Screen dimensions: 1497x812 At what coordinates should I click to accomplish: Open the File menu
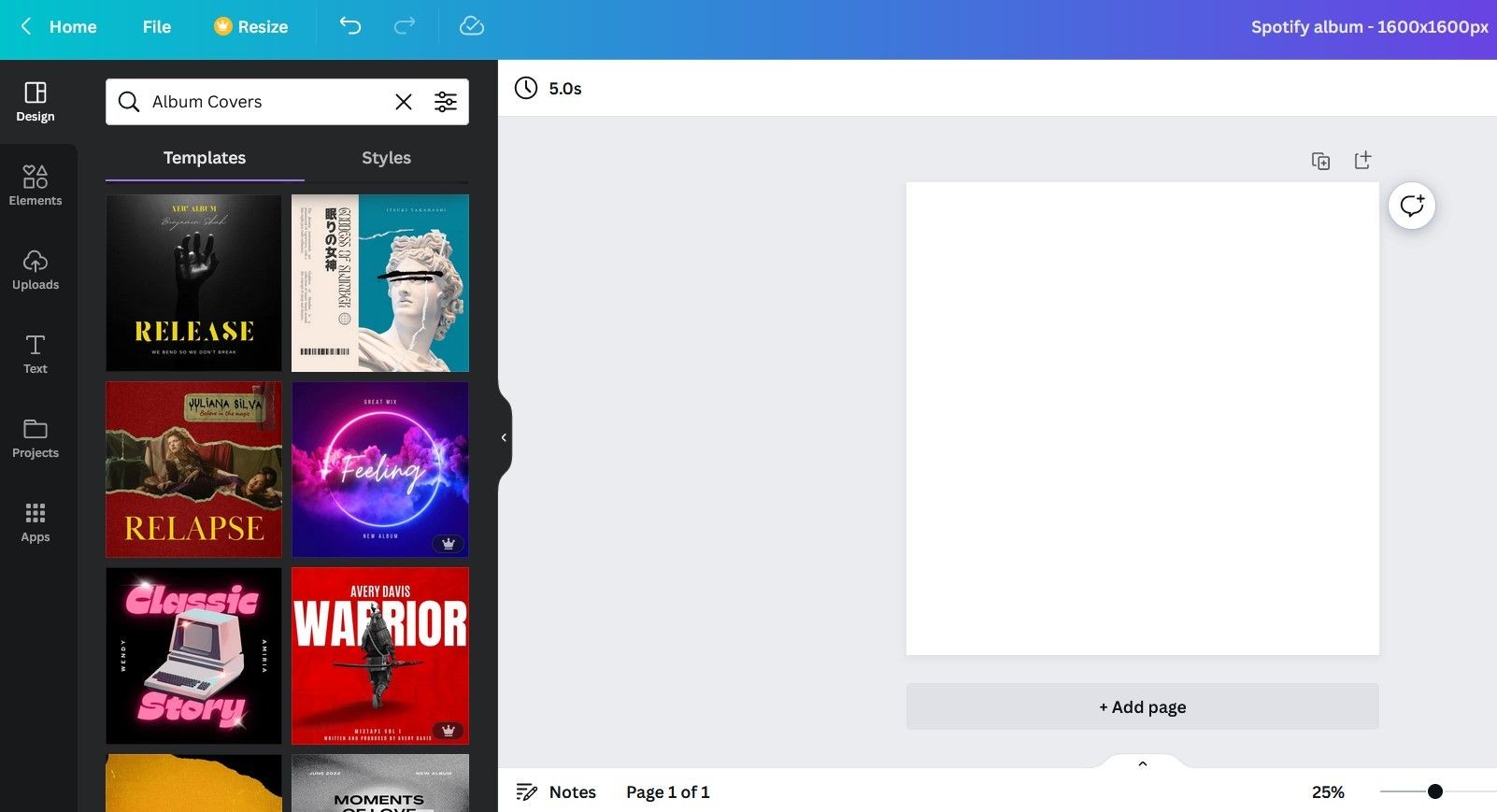(x=157, y=26)
